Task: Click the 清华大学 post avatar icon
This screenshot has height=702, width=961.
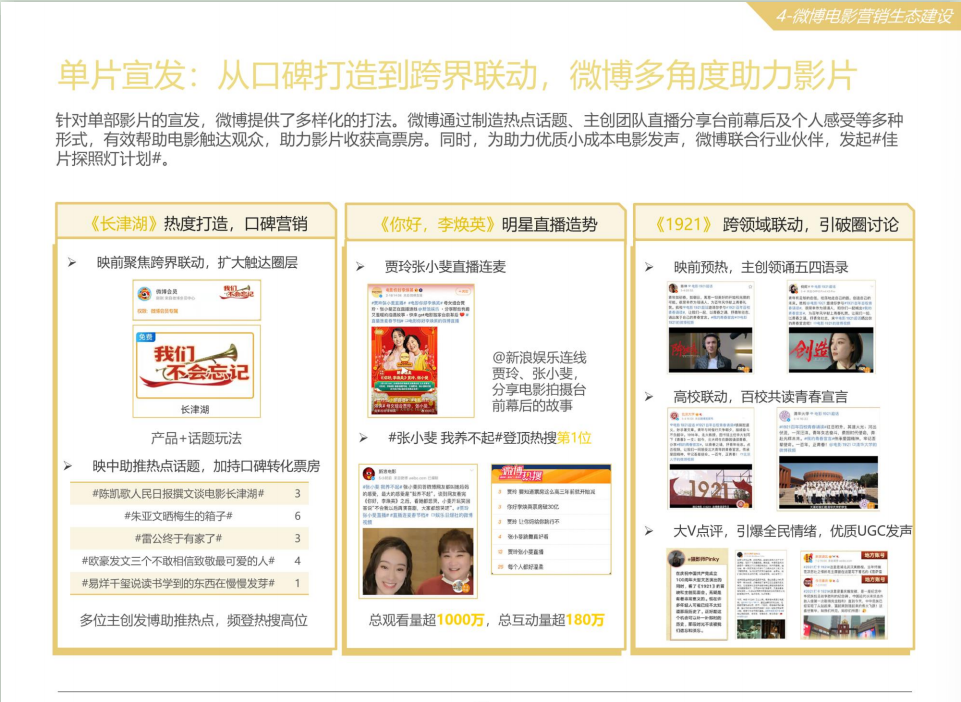Action: pyautogui.click(x=785, y=416)
